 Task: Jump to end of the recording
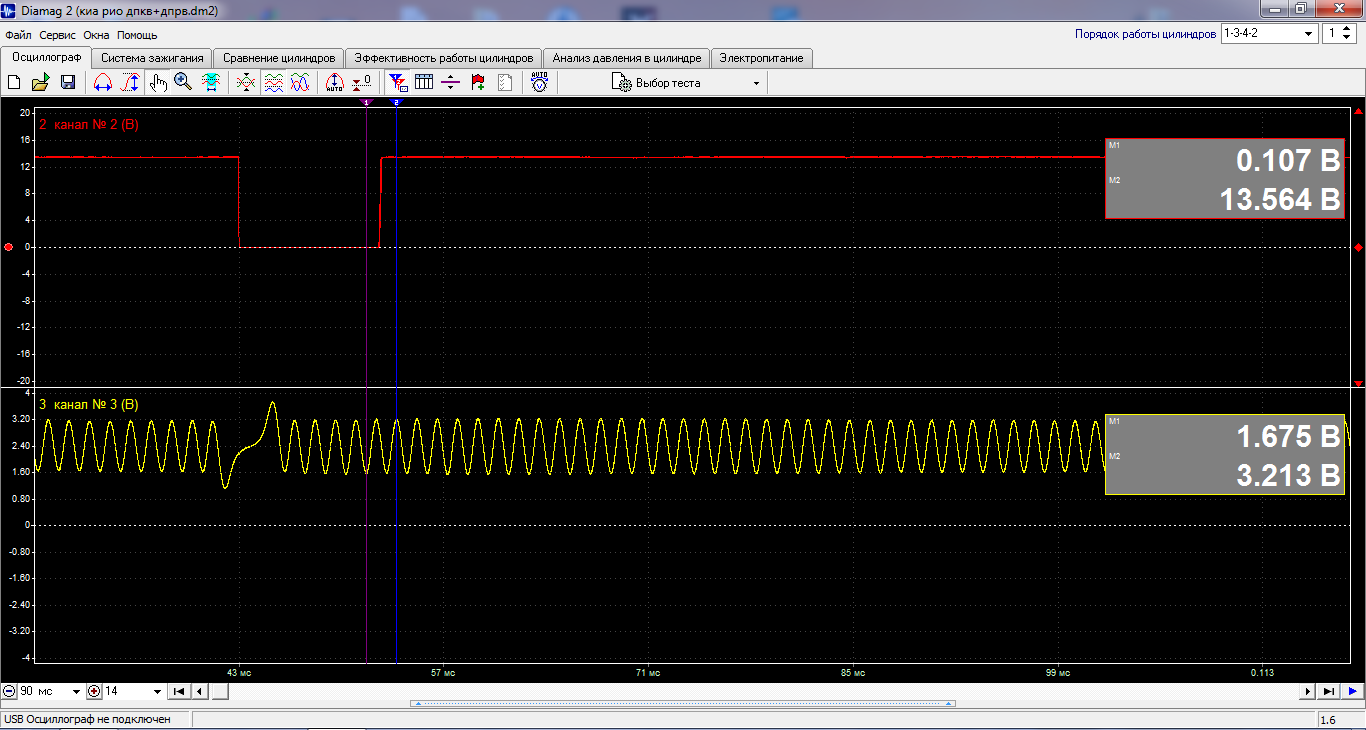(1329, 691)
